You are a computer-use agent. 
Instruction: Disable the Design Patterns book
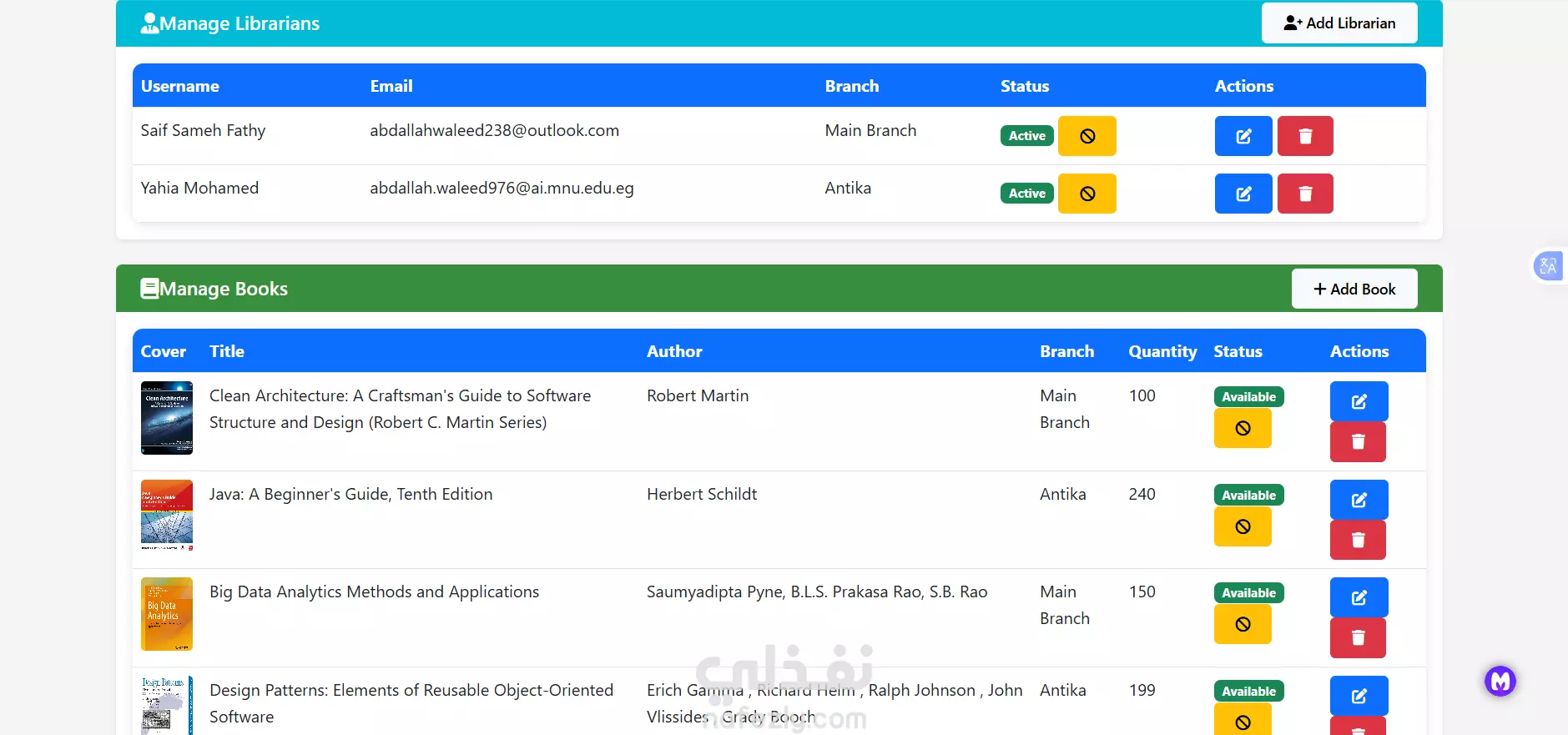click(1243, 720)
